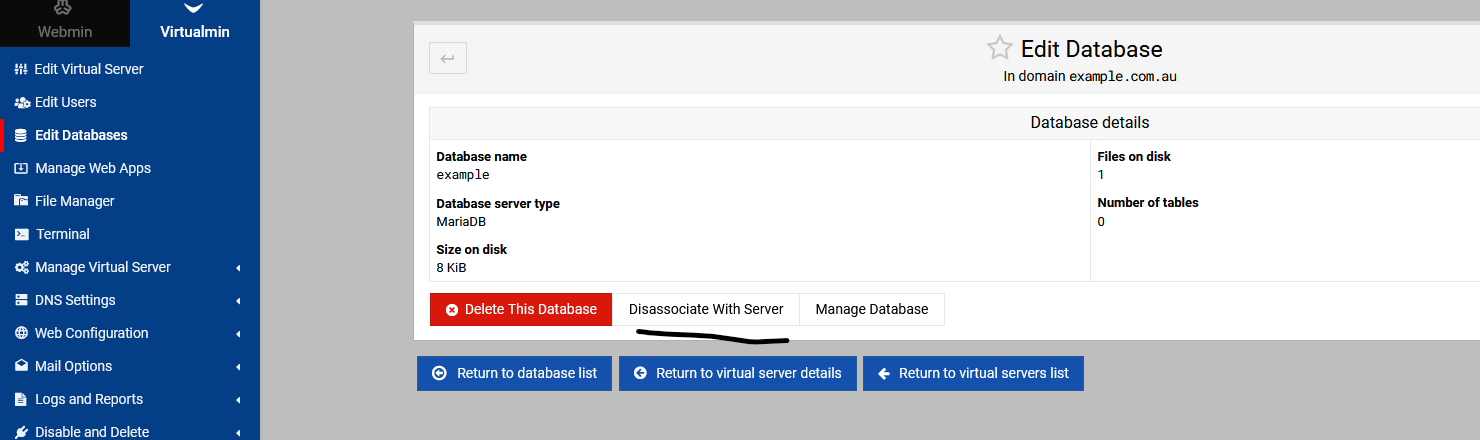Click the Terminal prompt icon
Viewport: 1480px width, 440px height.
coord(21,234)
